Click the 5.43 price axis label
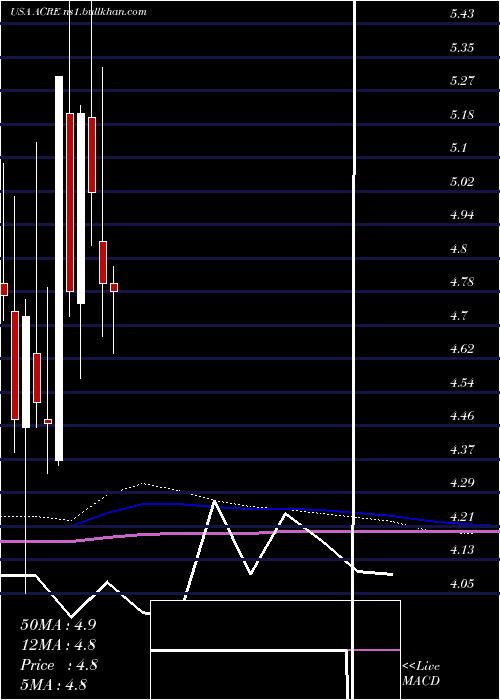Image resolution: width=500 pixels, height=700 pixels. [x=462, y=14]
